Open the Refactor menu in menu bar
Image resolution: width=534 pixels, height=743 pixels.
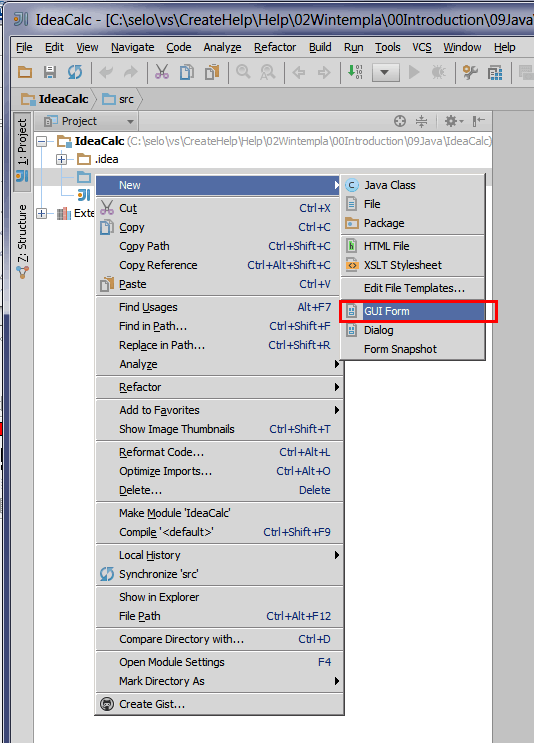tap(275, 47)
